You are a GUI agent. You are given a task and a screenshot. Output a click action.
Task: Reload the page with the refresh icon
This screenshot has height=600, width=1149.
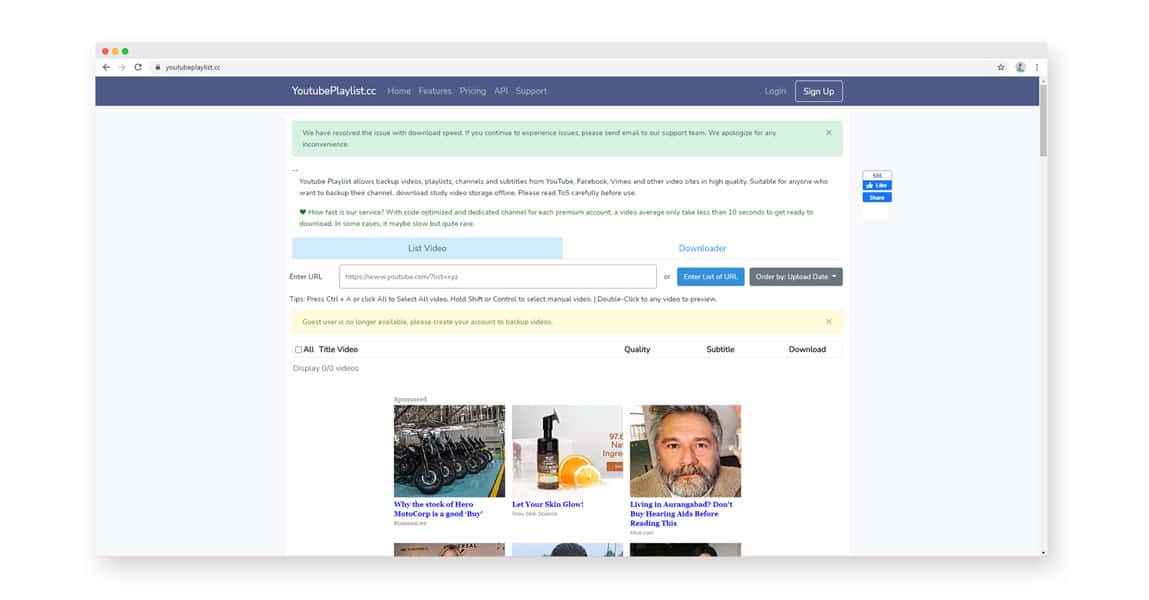click(138, 67)
